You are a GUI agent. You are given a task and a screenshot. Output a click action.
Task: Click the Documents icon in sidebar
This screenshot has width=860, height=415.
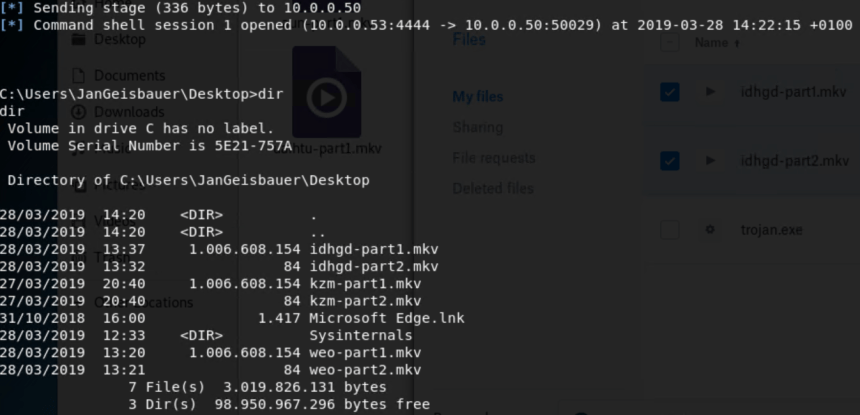click(78, 76)
